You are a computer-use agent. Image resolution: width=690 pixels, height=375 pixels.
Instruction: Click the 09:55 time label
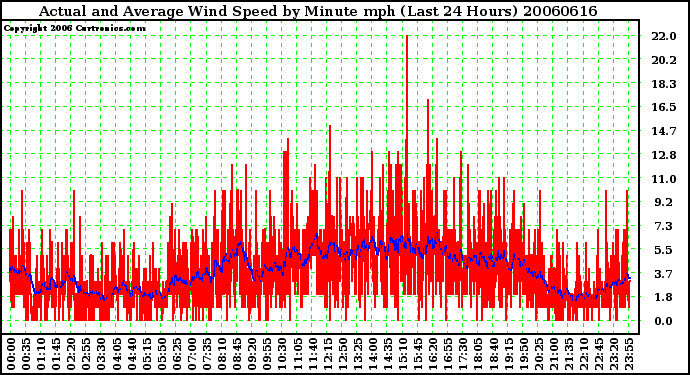[268, 354]
